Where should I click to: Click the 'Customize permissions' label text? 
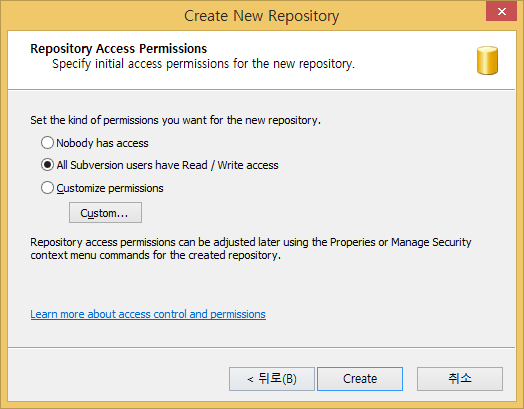tap(110, 188)
